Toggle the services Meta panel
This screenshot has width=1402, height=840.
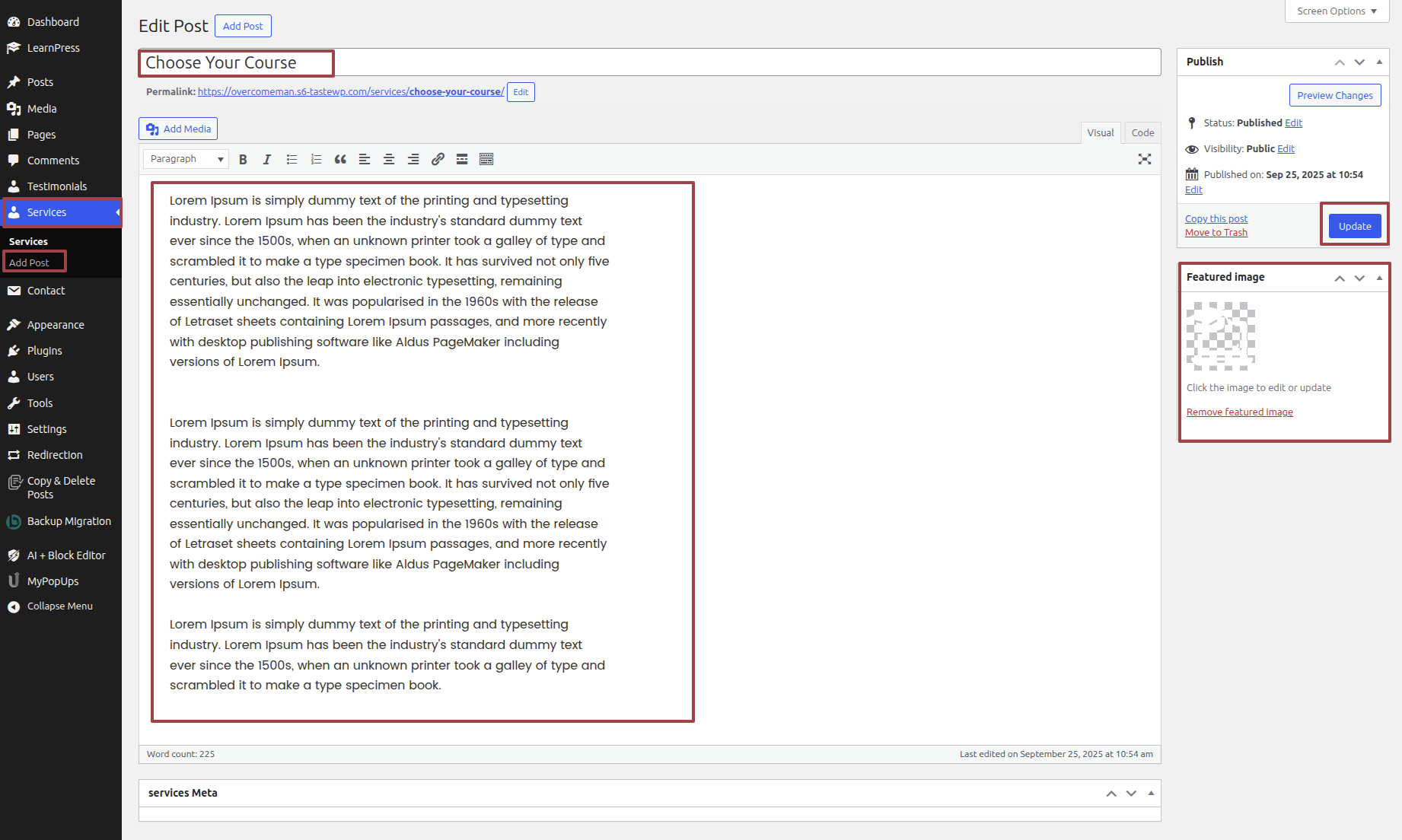[x=1151, y=793]
